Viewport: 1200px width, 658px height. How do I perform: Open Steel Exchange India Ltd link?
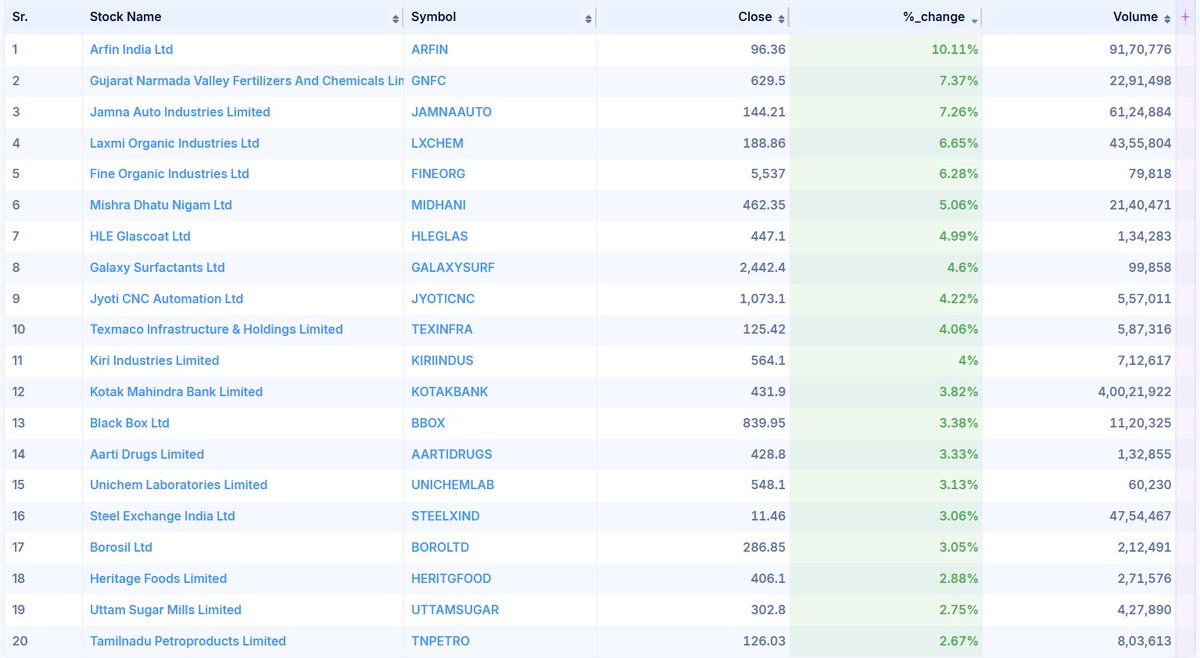click(162, 516)
